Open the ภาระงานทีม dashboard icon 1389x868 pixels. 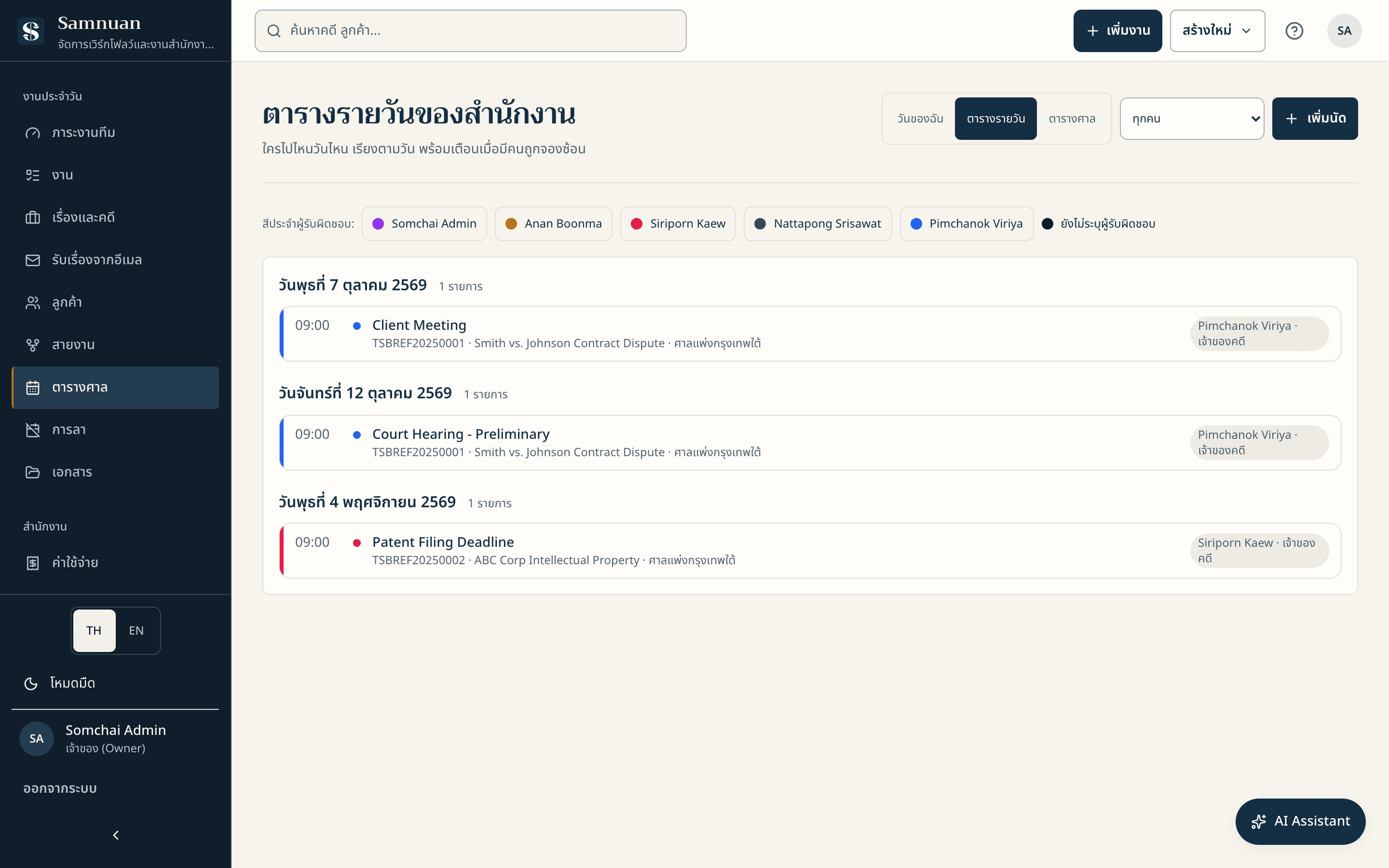tap(33, 133)
